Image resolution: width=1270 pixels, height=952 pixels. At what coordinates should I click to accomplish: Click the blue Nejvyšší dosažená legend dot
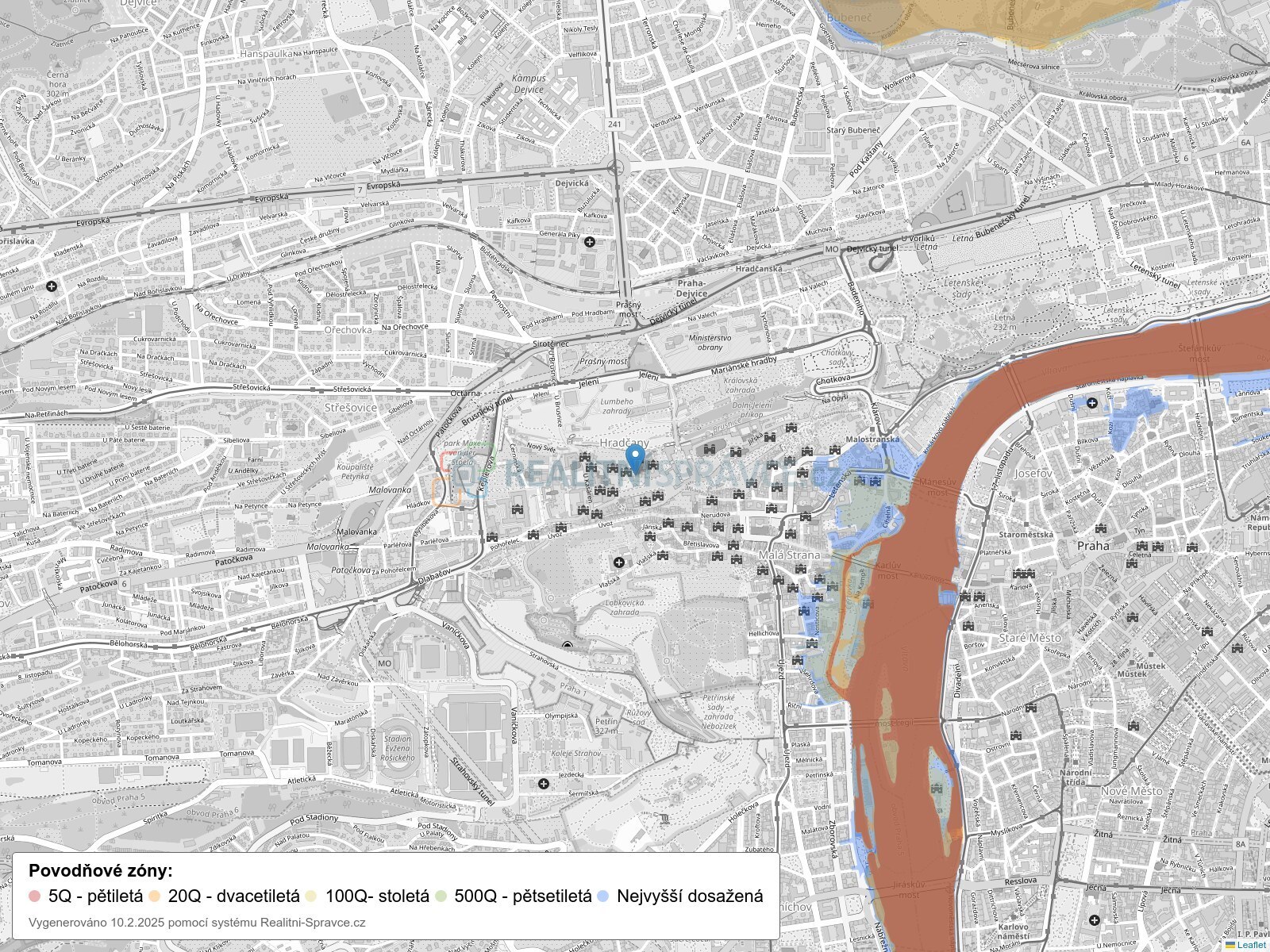pyautogui.click(x=602, y=896)
